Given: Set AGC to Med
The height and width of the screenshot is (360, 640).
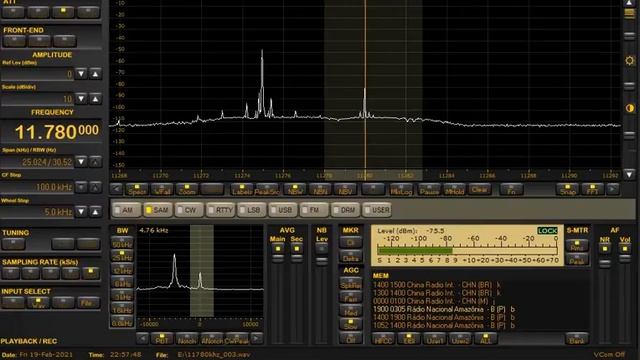Looking at the screenshot, I should [351, 312].
